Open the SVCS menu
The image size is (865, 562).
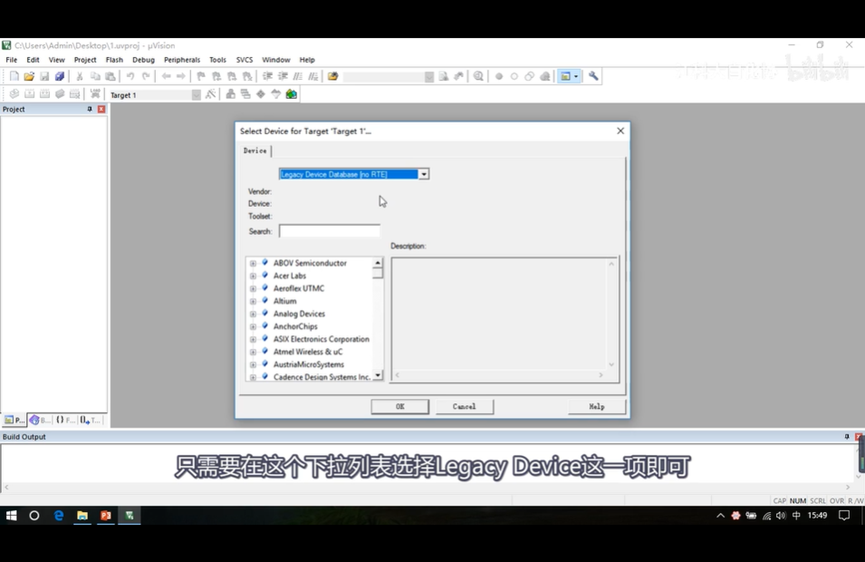tap(244, 60)
